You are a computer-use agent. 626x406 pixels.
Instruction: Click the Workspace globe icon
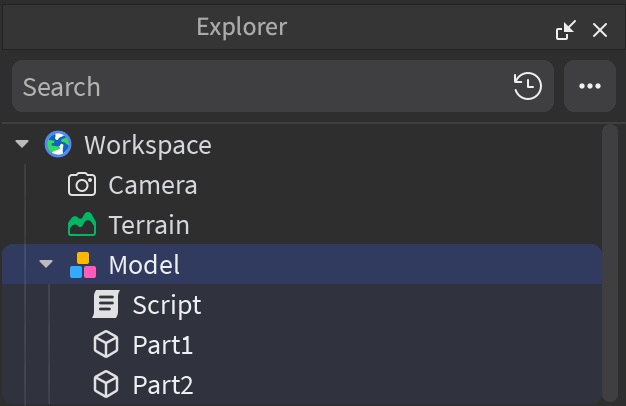coord(58,145)
